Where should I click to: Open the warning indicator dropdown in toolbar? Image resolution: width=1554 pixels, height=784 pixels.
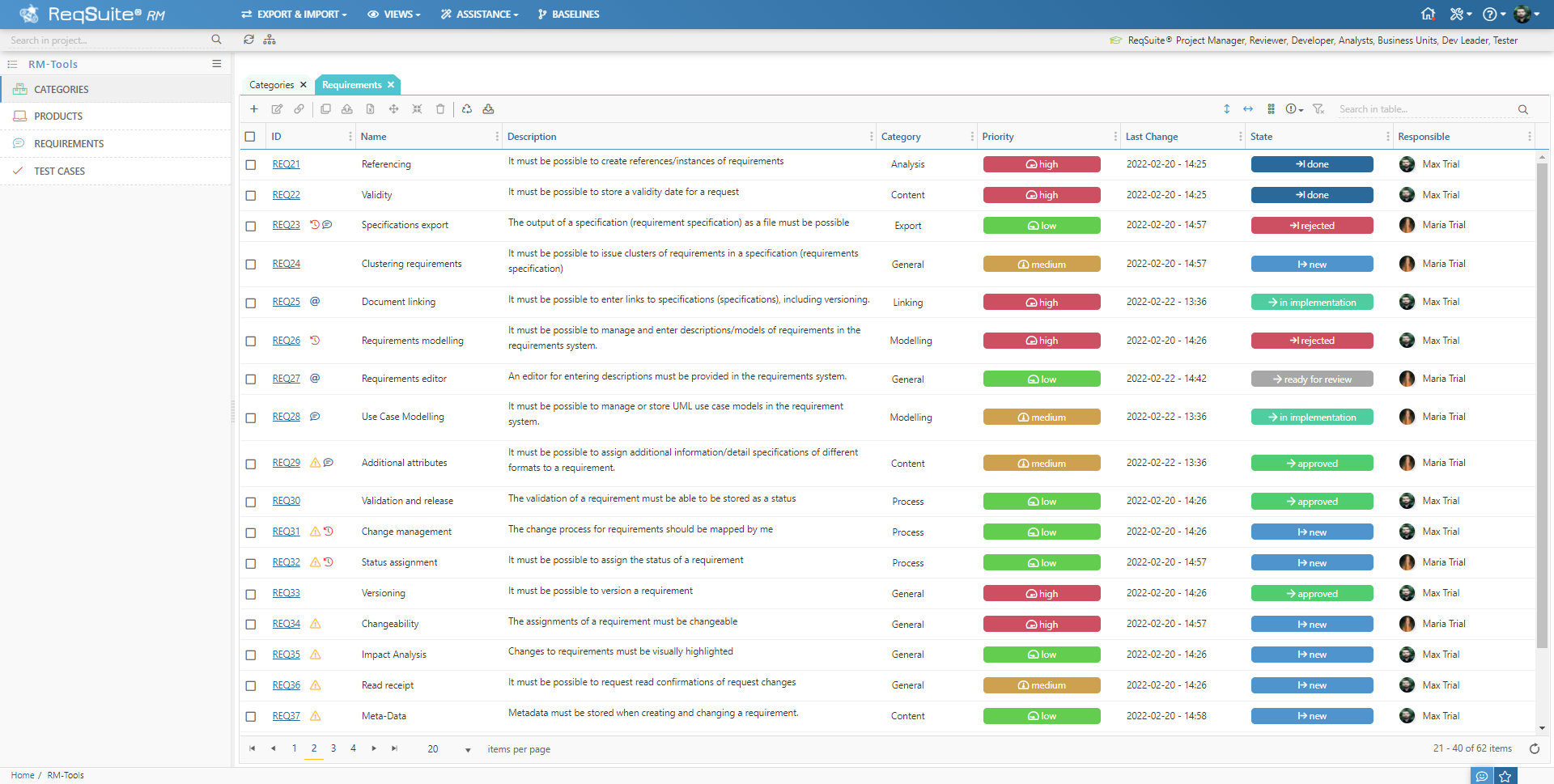1293,109
